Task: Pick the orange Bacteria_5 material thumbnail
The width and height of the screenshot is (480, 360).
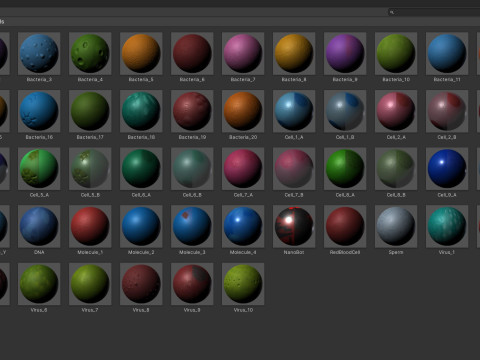Action: (x=141, y=53)
